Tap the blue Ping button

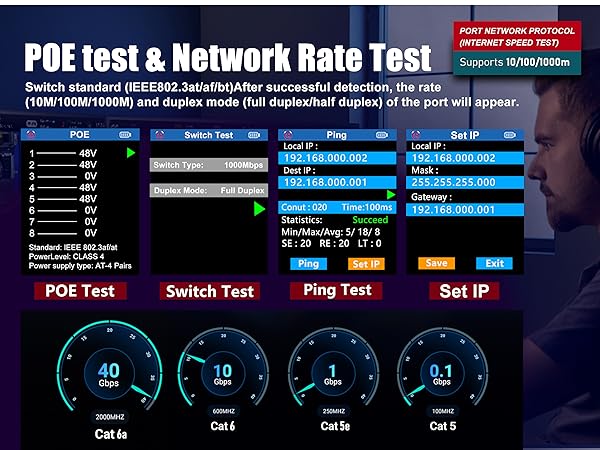[x=308, y=264]
